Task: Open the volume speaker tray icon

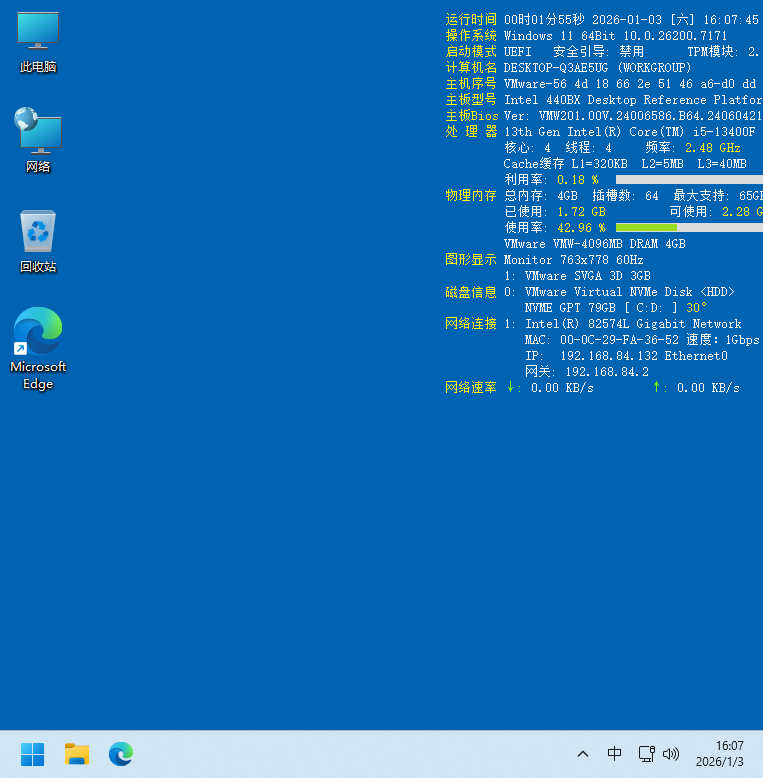Action: [671, 754]
